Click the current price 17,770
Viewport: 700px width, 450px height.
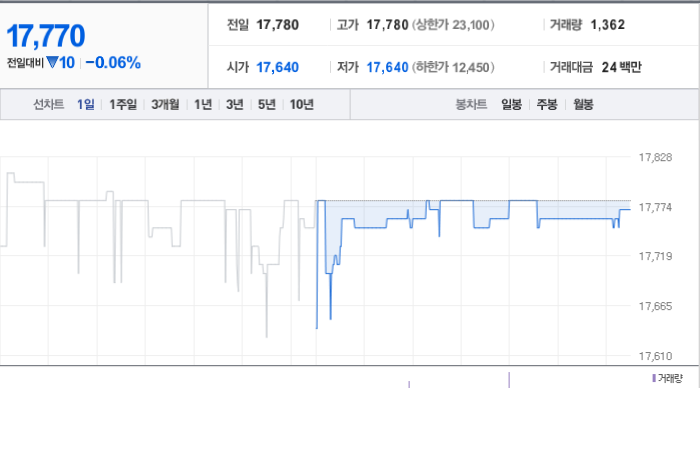click(46, 36)
